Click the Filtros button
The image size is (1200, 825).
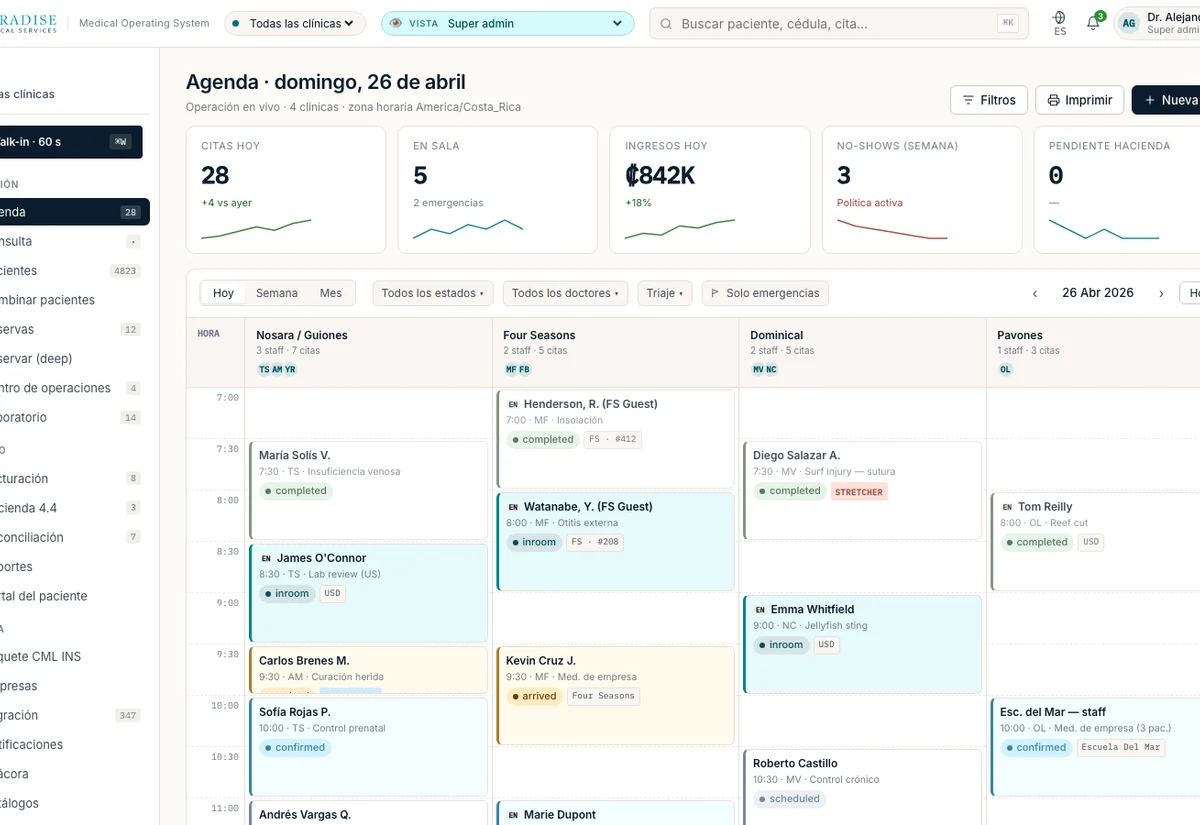pyautogui.click(x=988, y=100)
